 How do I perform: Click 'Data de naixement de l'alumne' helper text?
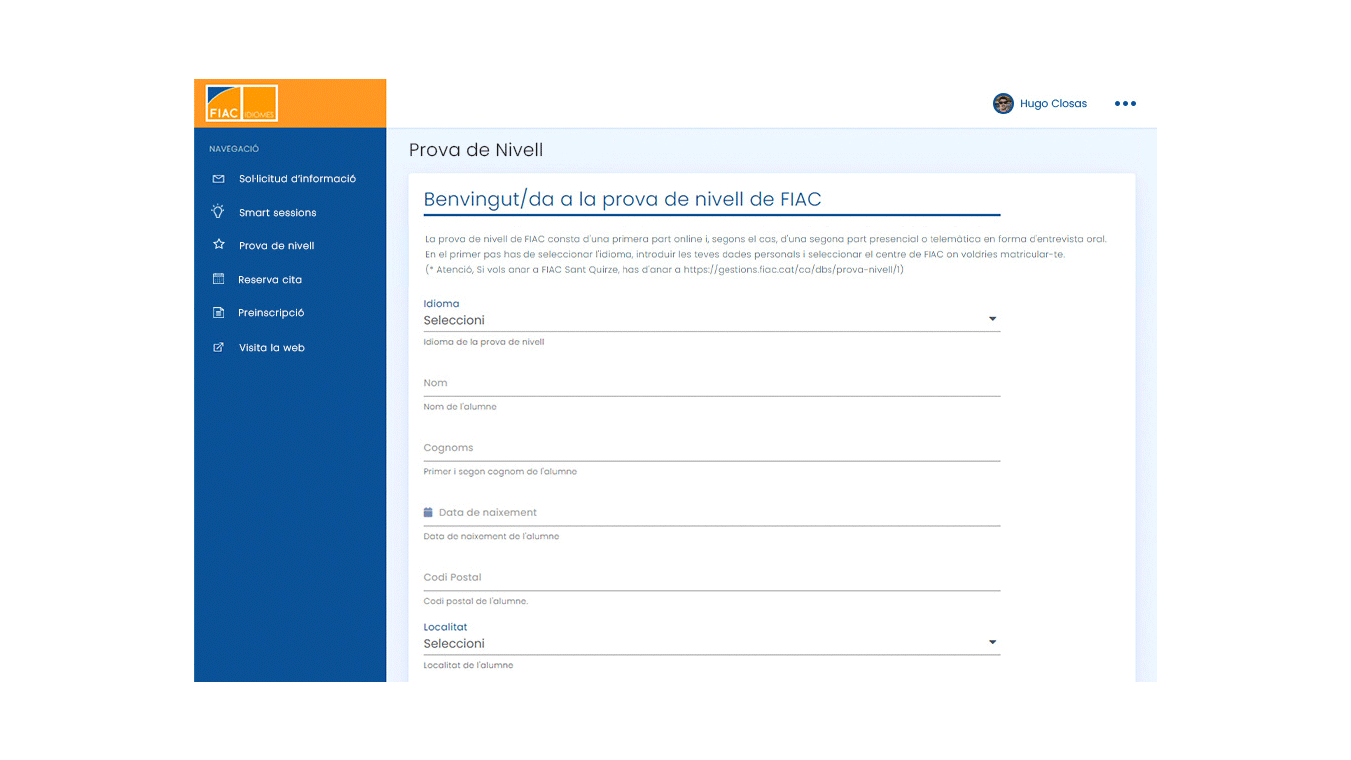[491, 536]
